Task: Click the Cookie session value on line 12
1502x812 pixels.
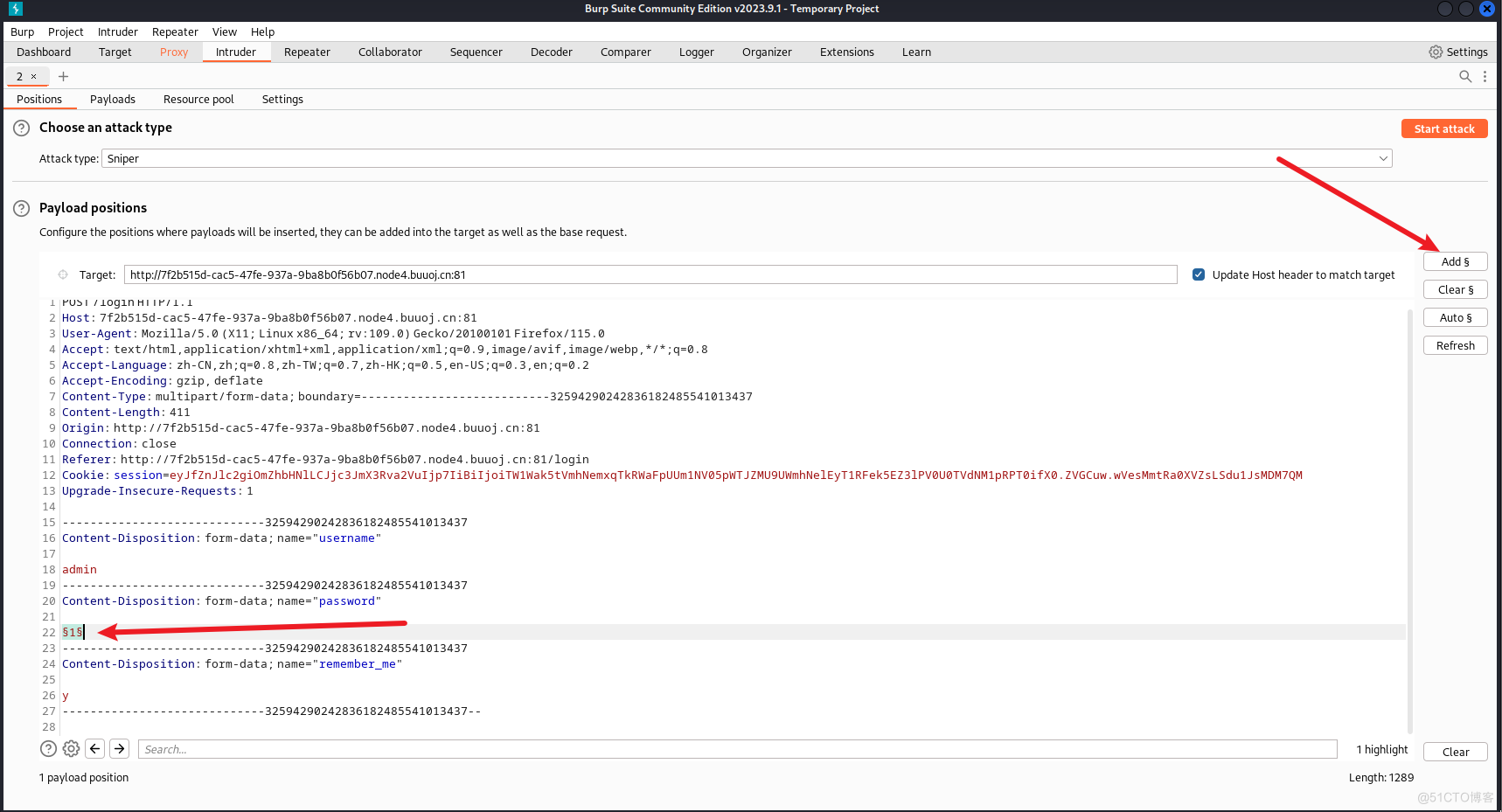Action: point(736,475)
